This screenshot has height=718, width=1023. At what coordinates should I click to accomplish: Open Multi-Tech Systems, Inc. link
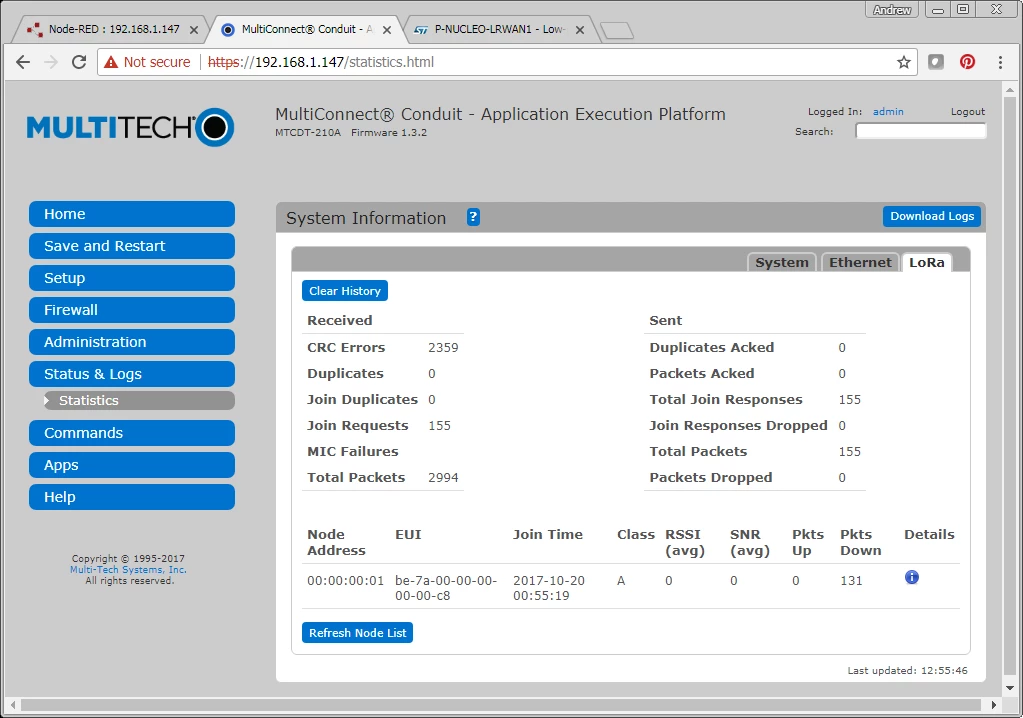tap(129, 569)
